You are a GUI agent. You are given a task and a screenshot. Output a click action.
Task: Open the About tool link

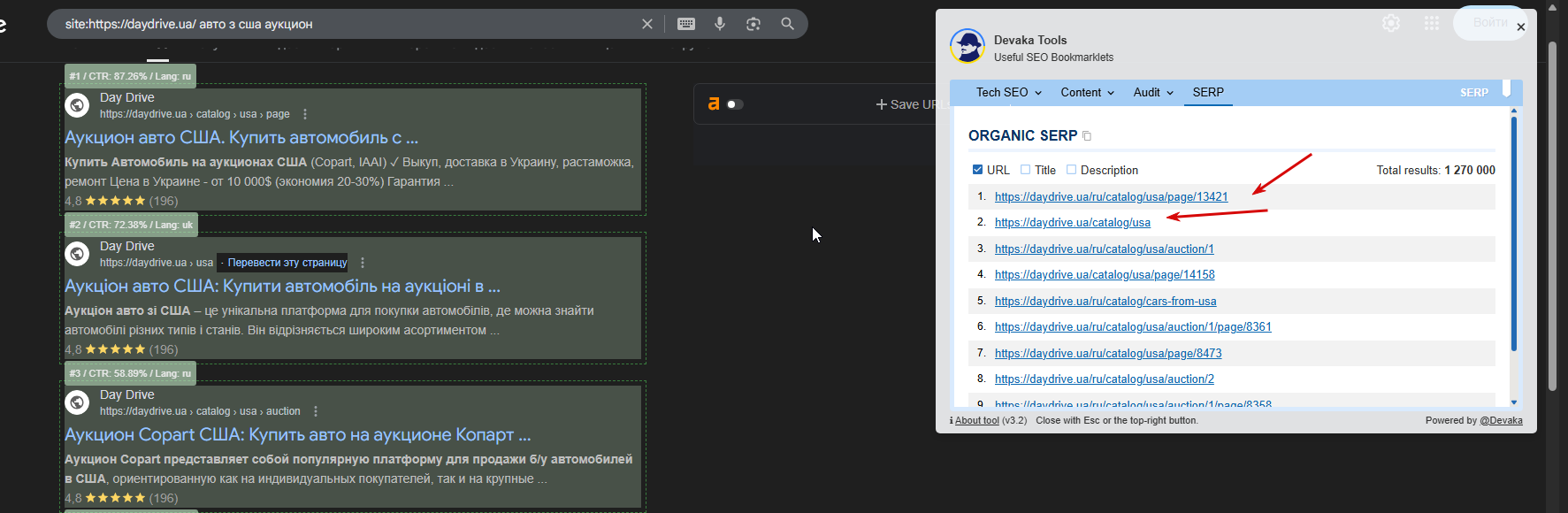coord(976,421)
